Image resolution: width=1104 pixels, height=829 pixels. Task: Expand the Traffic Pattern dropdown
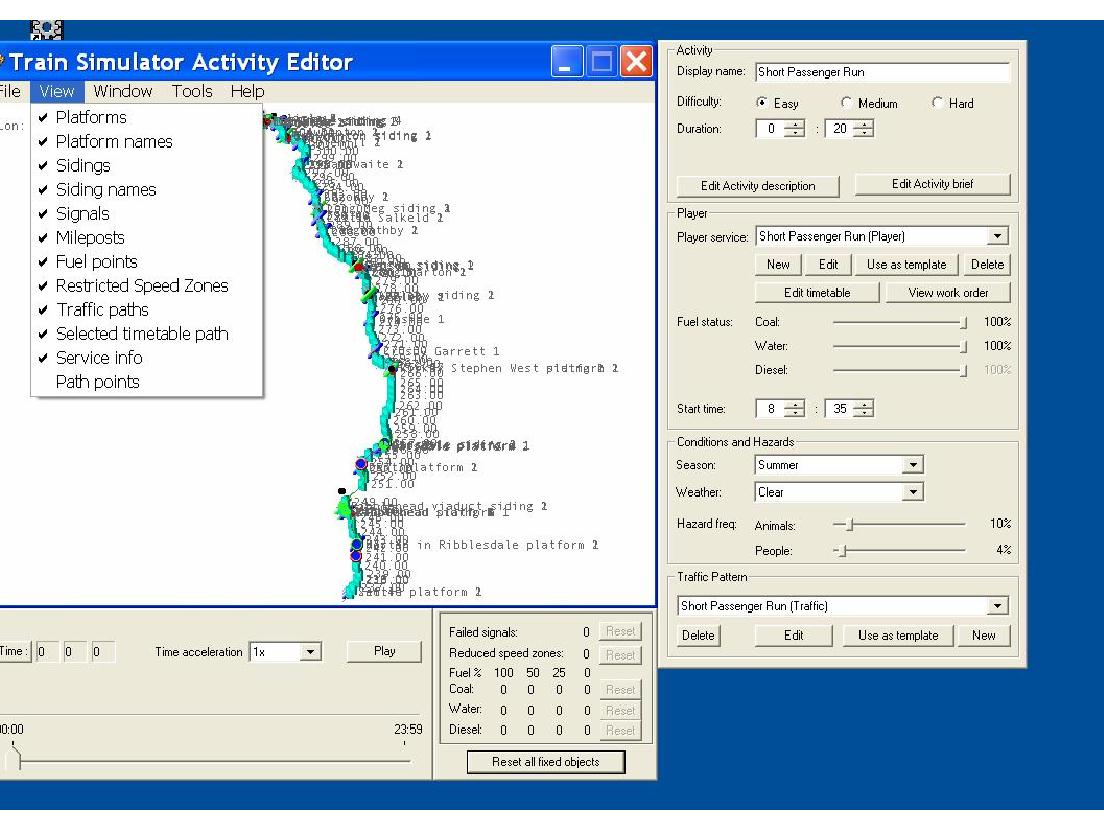tap(996, 606)
